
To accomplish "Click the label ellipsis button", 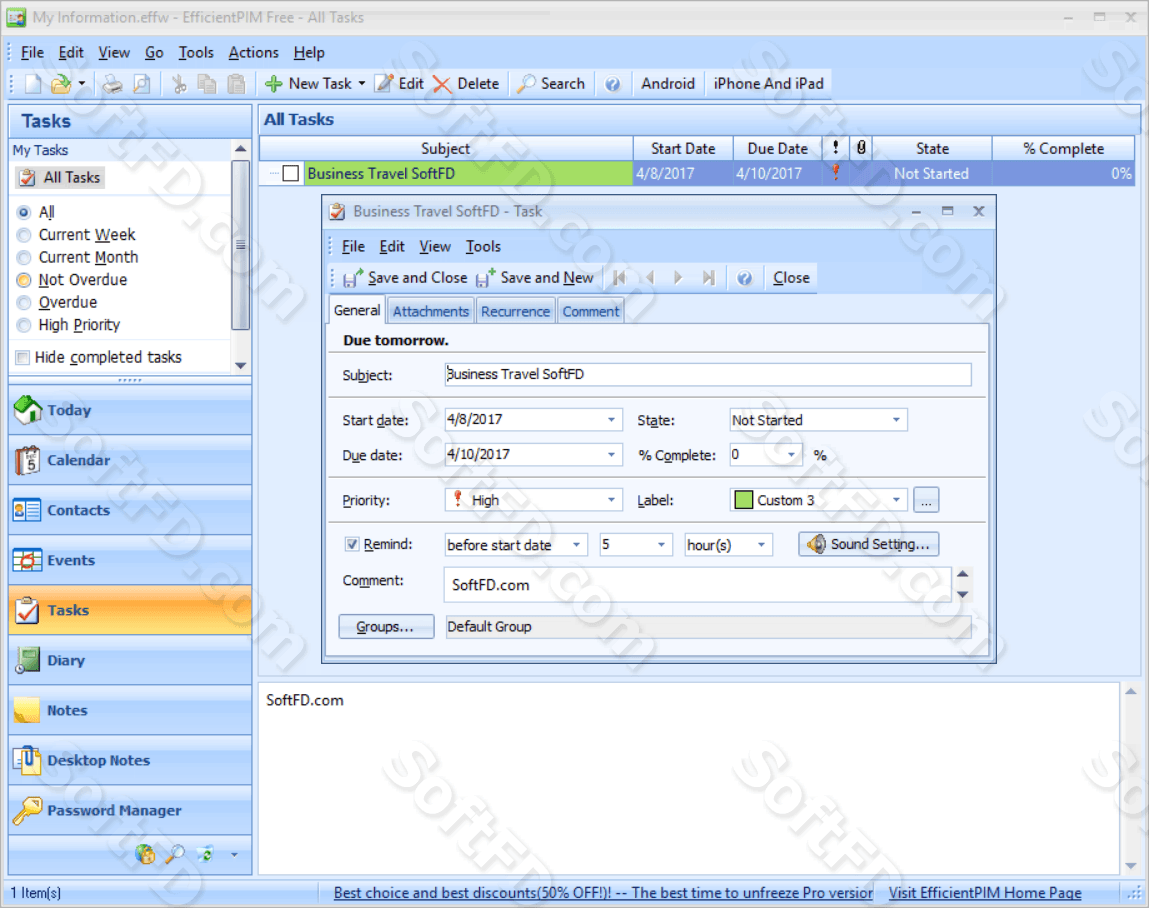I will [x=926, y=501].
